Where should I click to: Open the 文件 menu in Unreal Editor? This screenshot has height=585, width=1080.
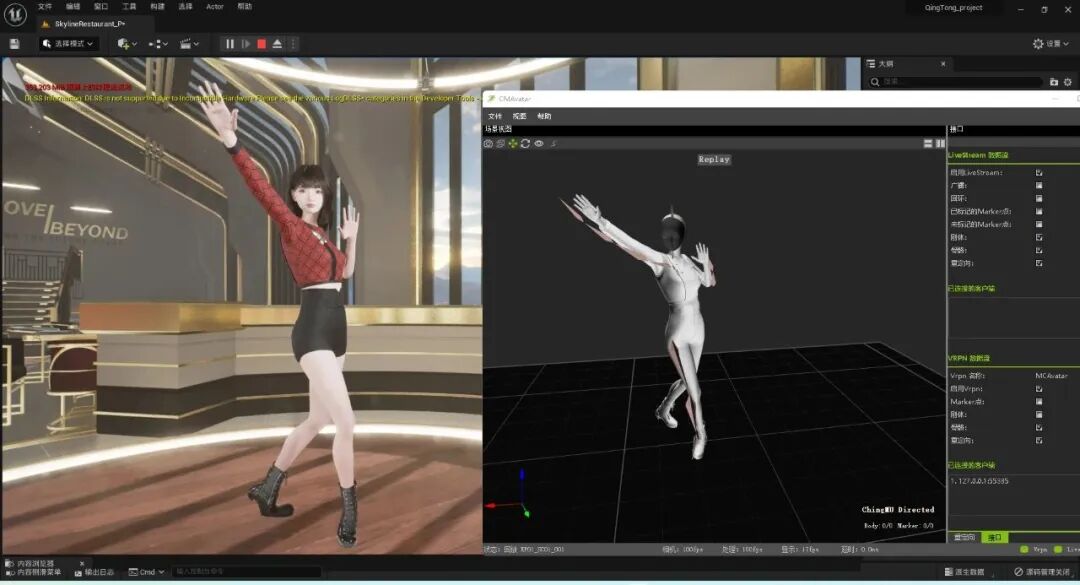coord(45,7)
